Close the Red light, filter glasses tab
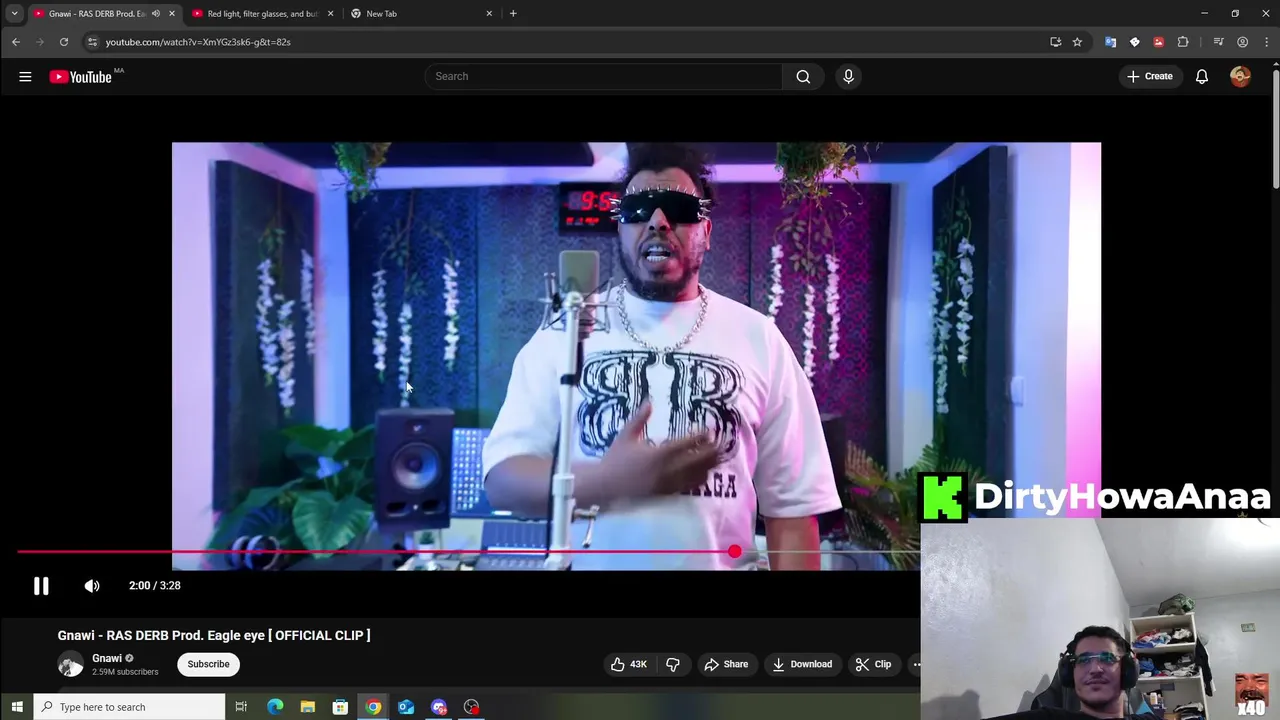This screenshot has width=1280, height=720. [x=330, y=14]
